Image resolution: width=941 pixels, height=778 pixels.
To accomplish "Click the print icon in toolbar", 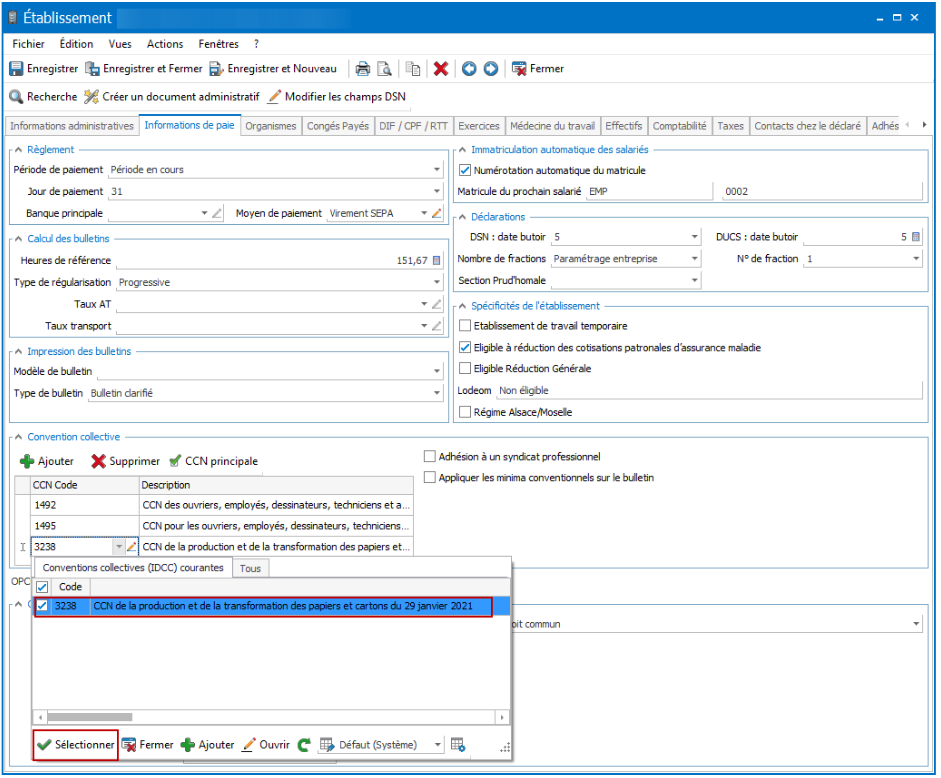I will [x=362, y=69].
